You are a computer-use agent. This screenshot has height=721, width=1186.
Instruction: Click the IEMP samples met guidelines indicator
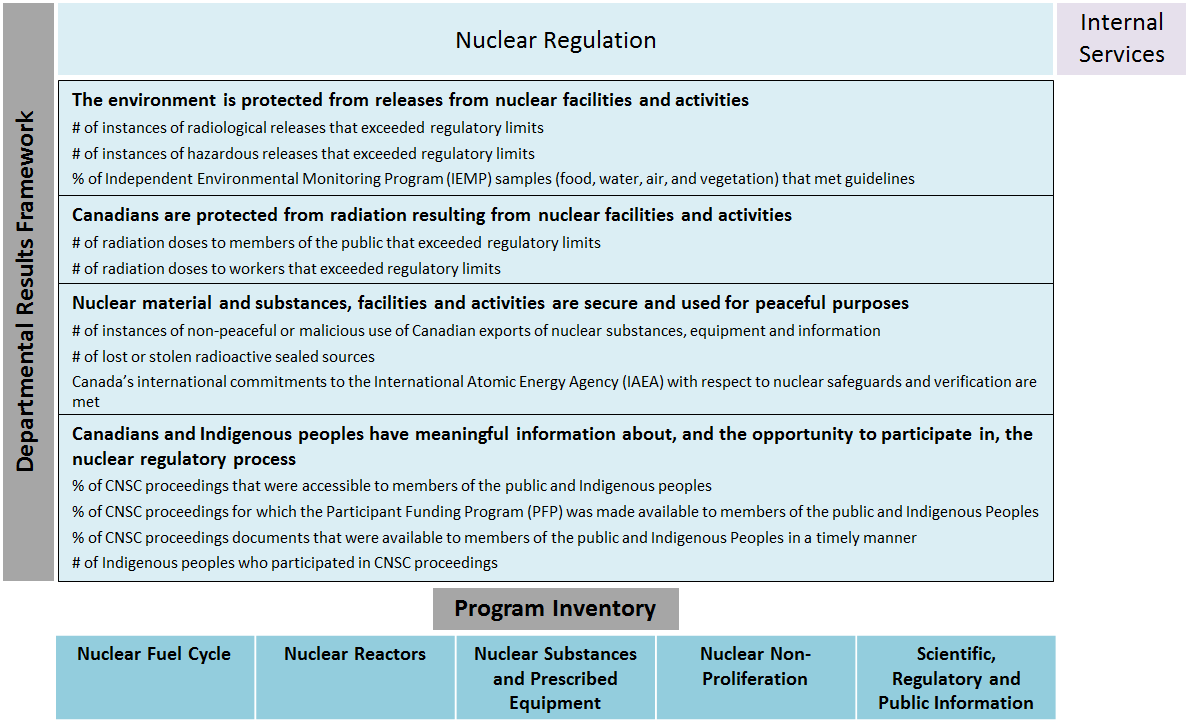click(x=493, y=179)
